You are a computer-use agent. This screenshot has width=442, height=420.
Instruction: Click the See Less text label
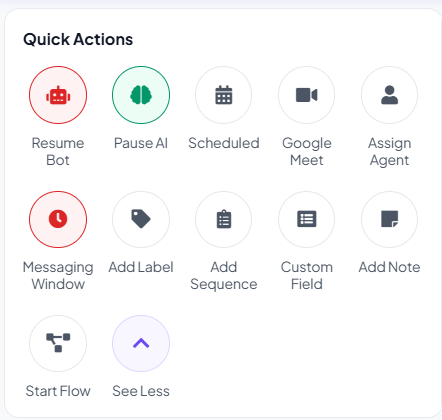pyautogui.click(x=141, y=391)
